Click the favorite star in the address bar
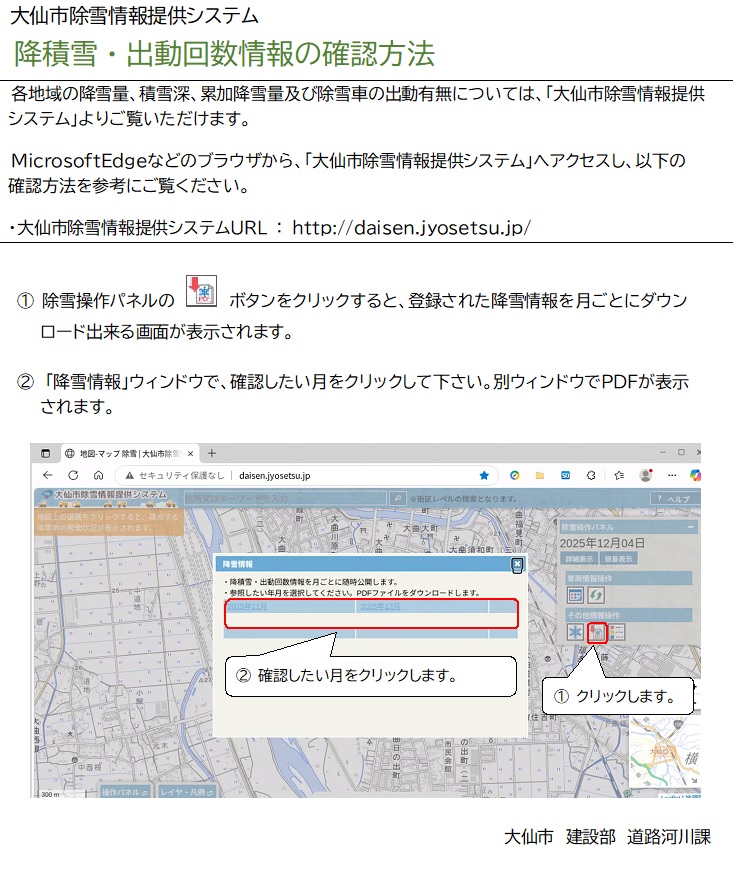The image size is (733, 874). pos(484,475)
